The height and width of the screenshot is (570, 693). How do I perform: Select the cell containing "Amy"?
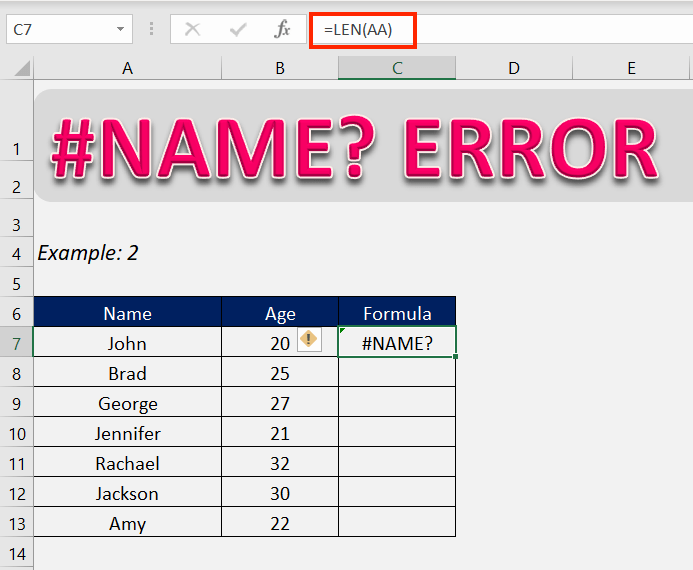[127, 522]
